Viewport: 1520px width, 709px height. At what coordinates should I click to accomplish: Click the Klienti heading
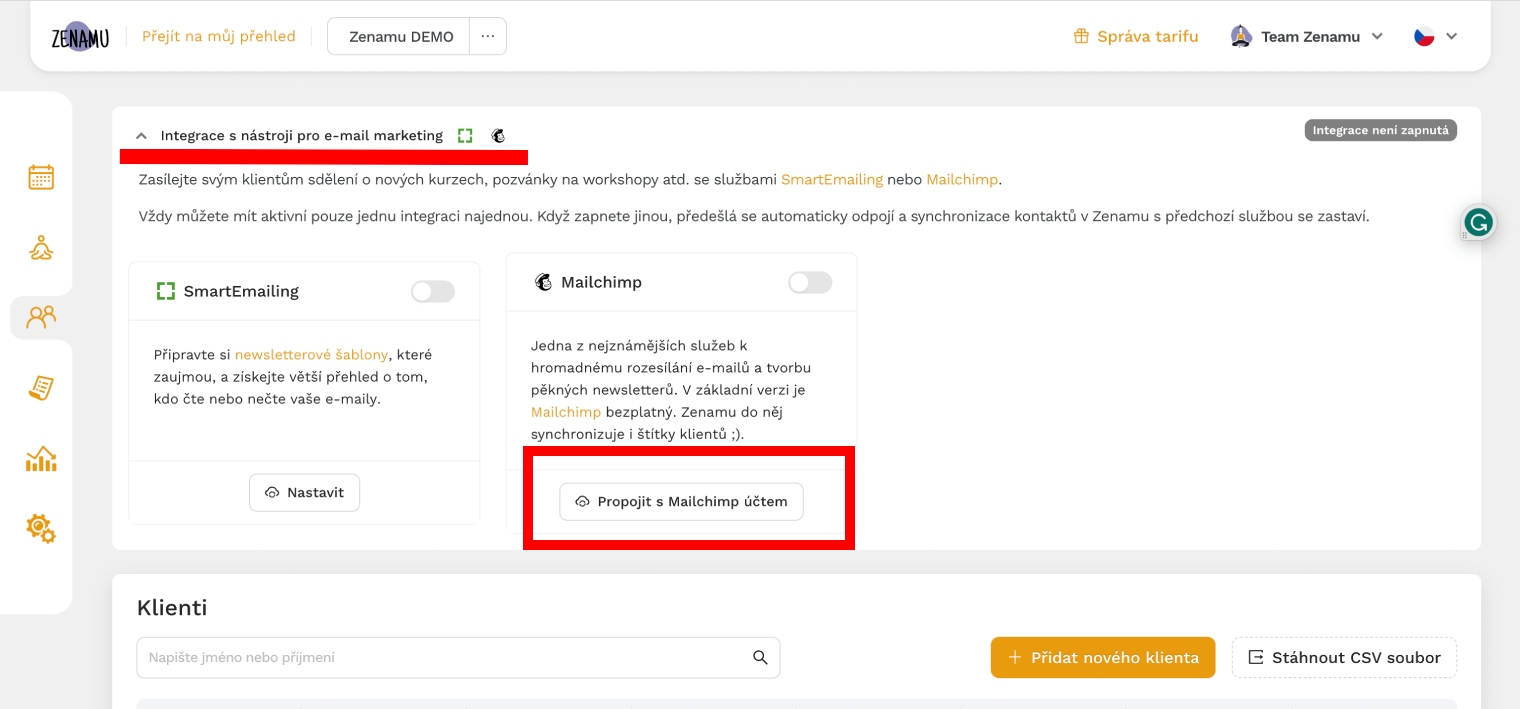[172, 607]
